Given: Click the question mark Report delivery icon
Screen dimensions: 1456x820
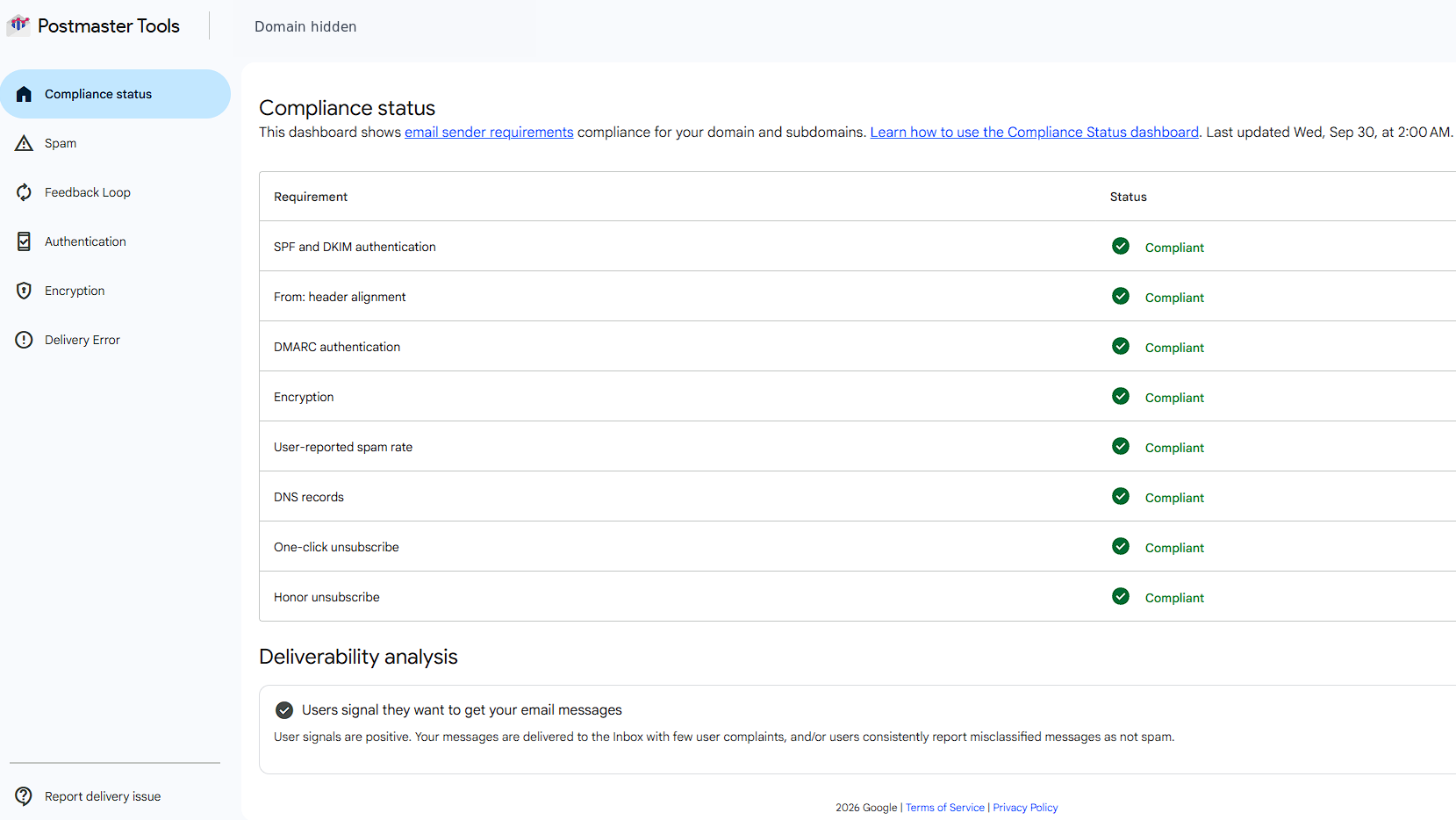Looking at the screenshot, I should 24,796.
